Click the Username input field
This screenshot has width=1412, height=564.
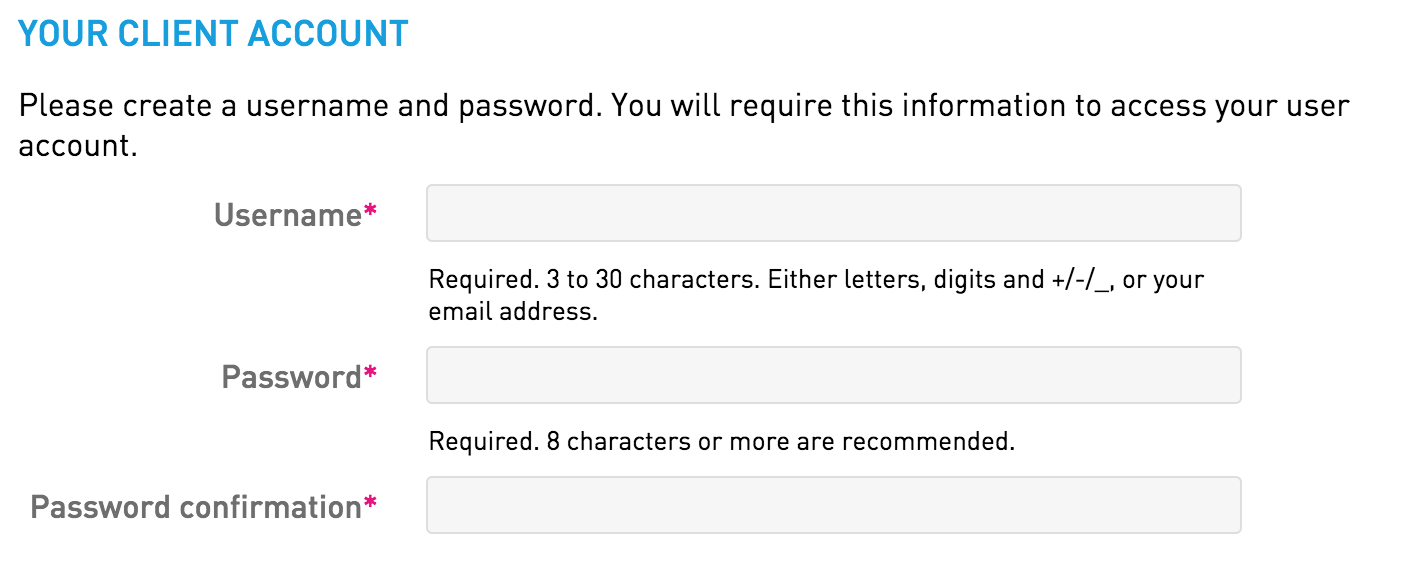pos(833,213)
